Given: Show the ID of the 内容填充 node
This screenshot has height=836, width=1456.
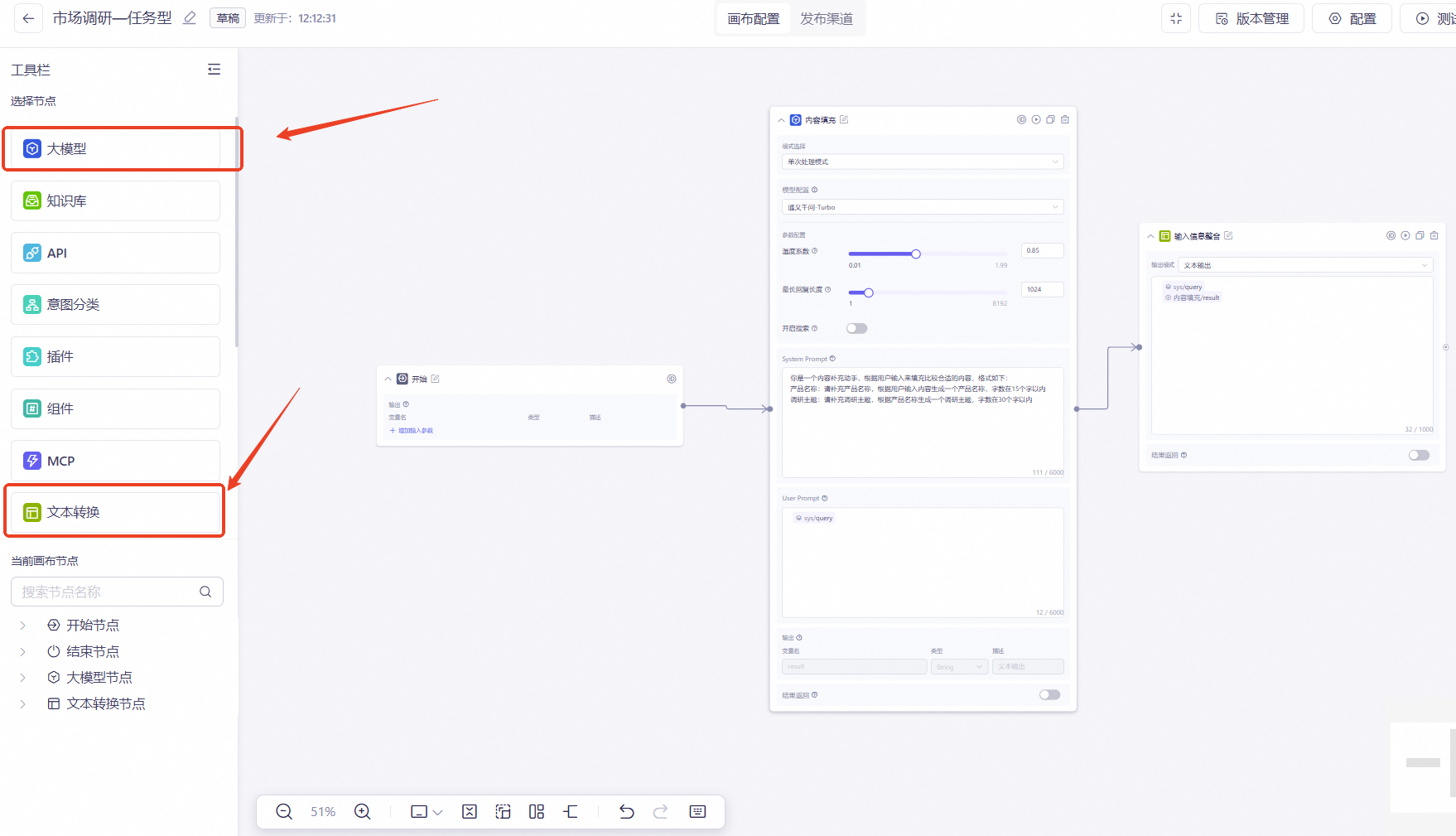Looking at the screenshot, I should tap(1021, 120).
